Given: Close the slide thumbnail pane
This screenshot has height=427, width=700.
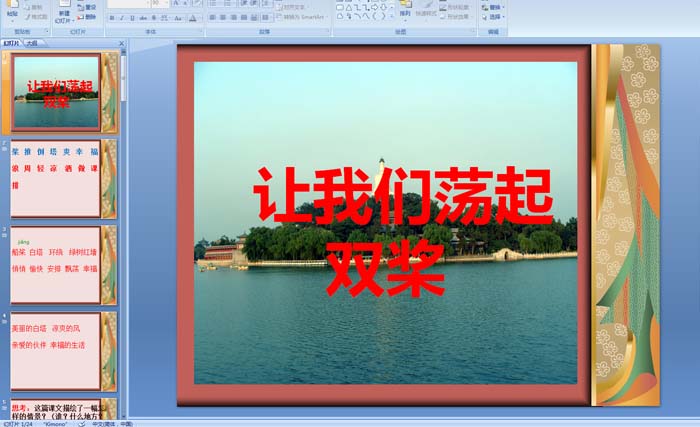Looking at the screenshot, I should coord(121,43).
